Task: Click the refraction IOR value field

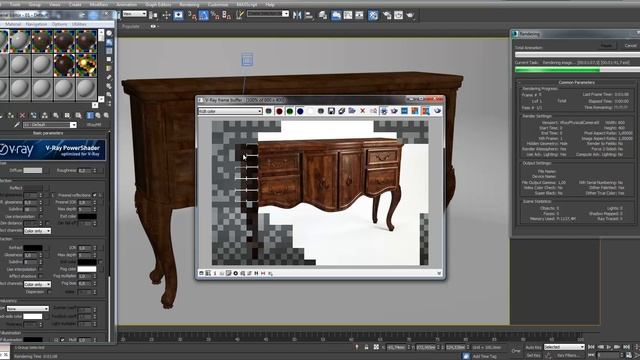Action: coord(84,247)
